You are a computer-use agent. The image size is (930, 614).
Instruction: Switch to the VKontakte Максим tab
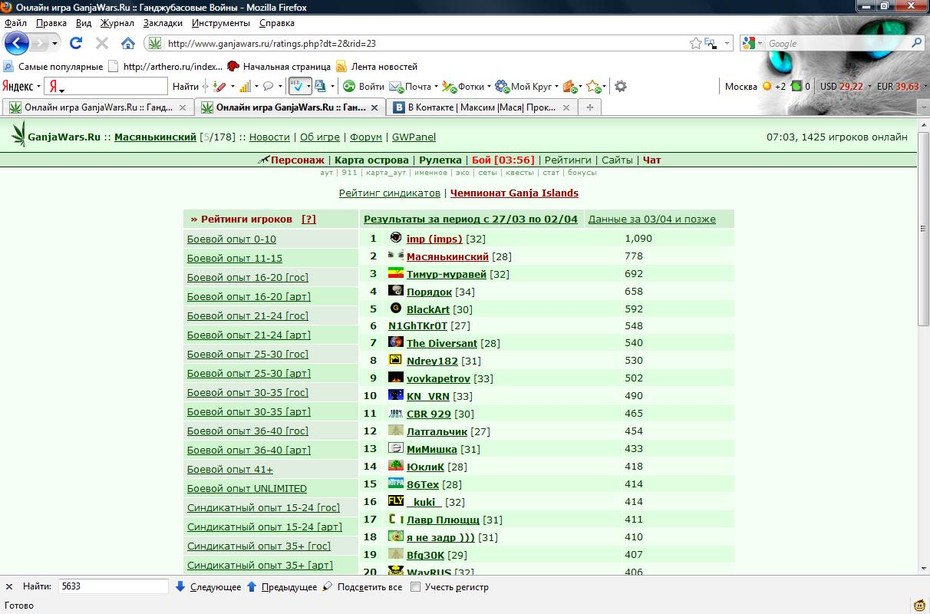click(x=481, y=107)
